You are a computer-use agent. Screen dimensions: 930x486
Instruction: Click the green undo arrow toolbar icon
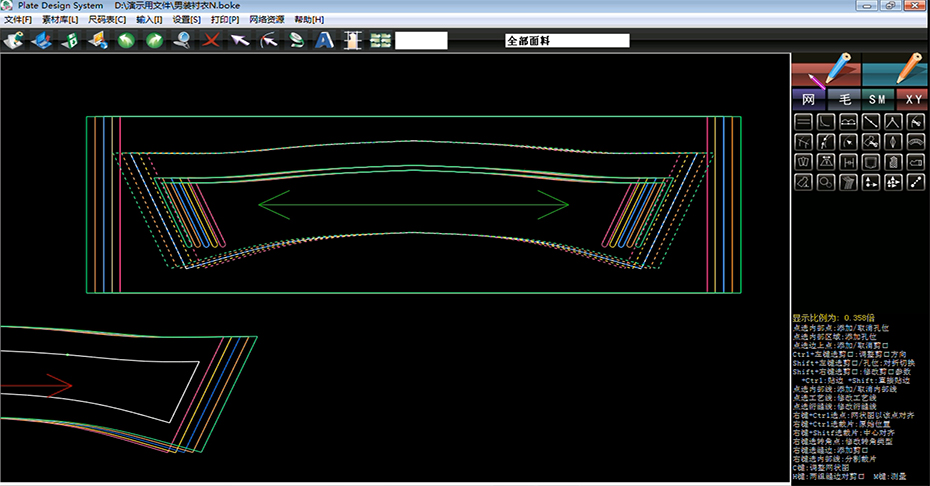pos(127,40)
